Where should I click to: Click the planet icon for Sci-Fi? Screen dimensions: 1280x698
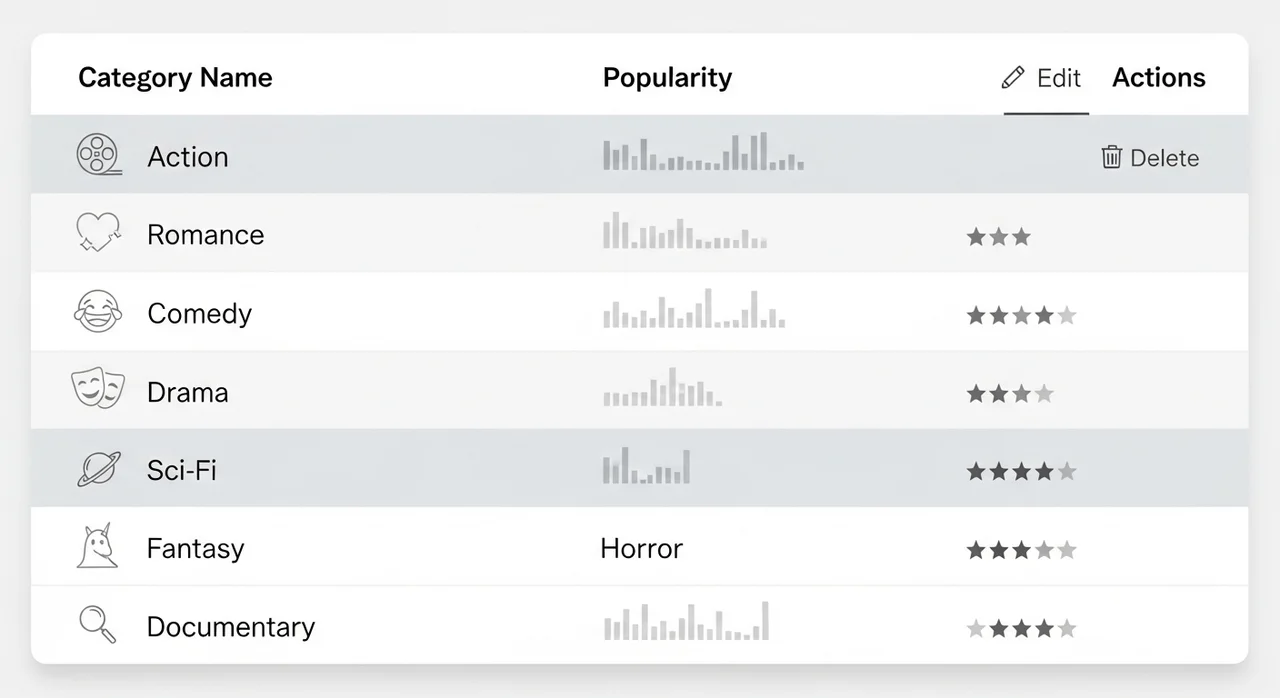pos(98,469)
